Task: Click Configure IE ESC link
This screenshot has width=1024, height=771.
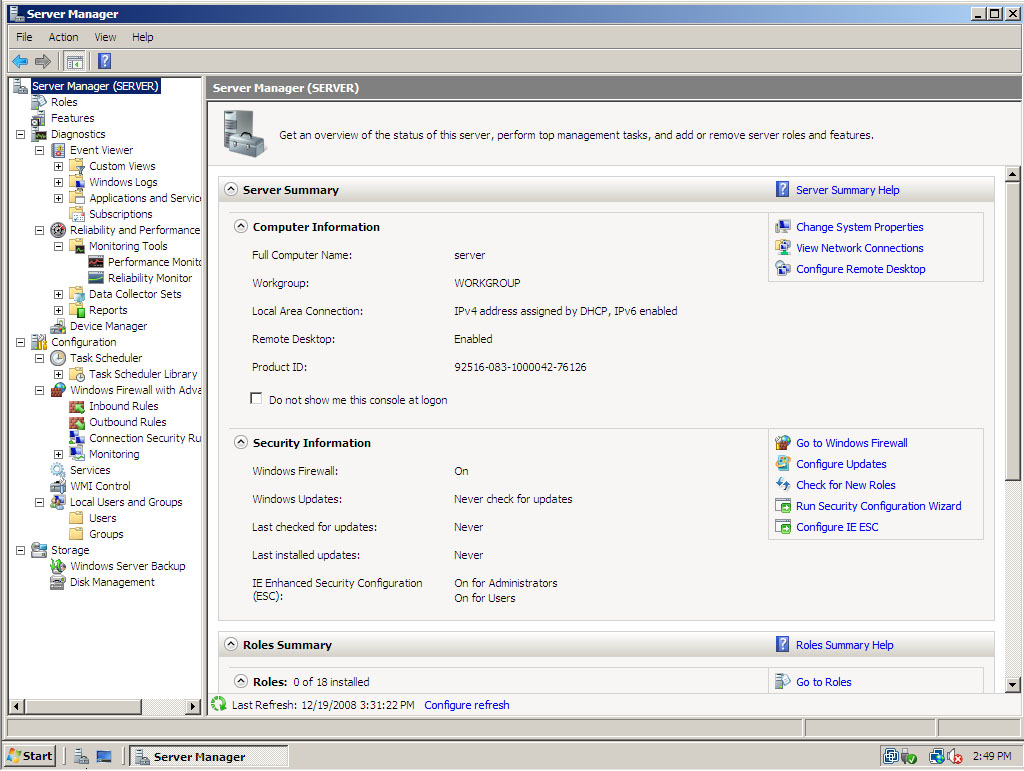Action: coord(837,527)
